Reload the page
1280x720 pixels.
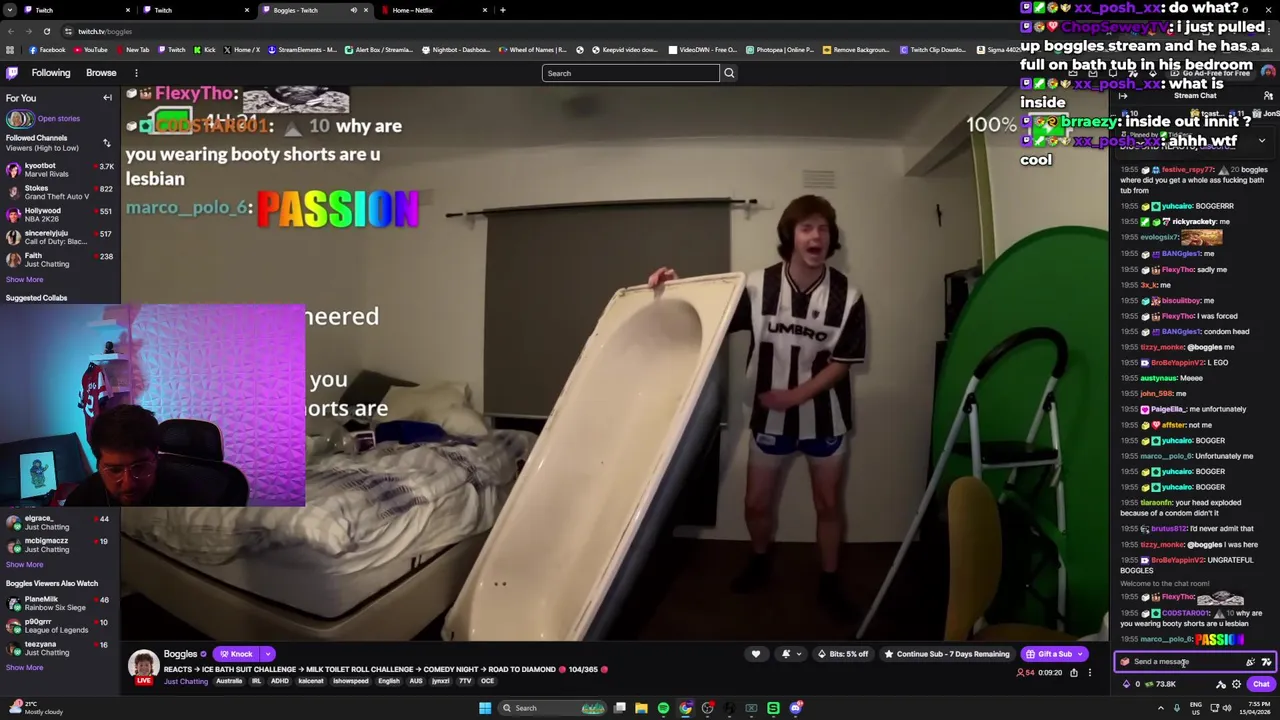[46, 31]
